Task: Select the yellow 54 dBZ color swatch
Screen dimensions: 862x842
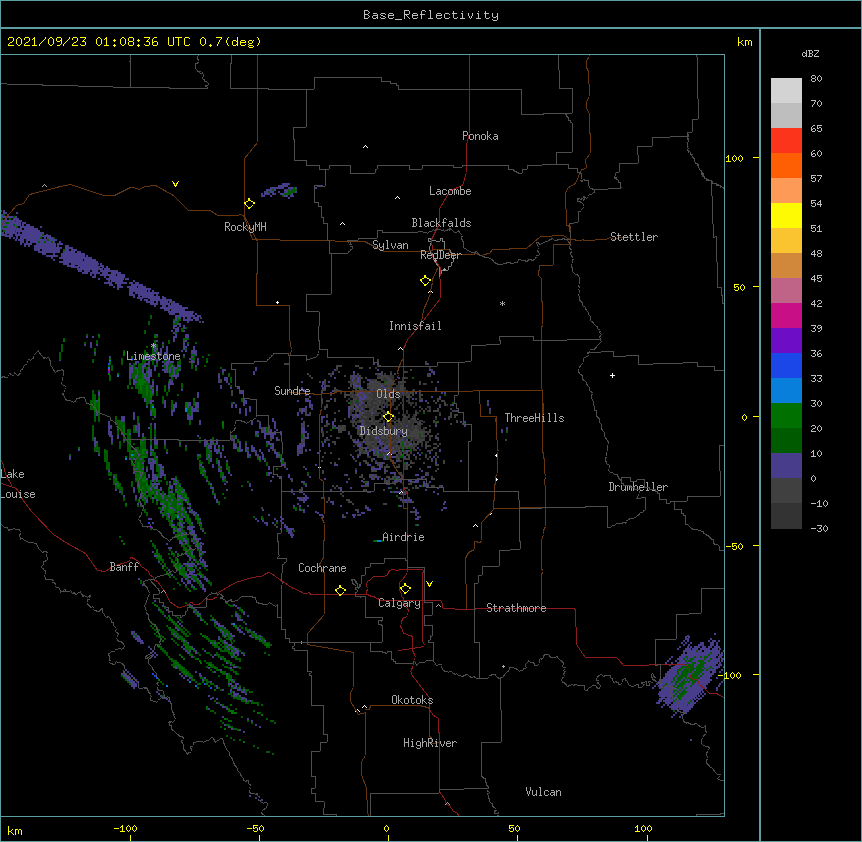Action: 786,215
